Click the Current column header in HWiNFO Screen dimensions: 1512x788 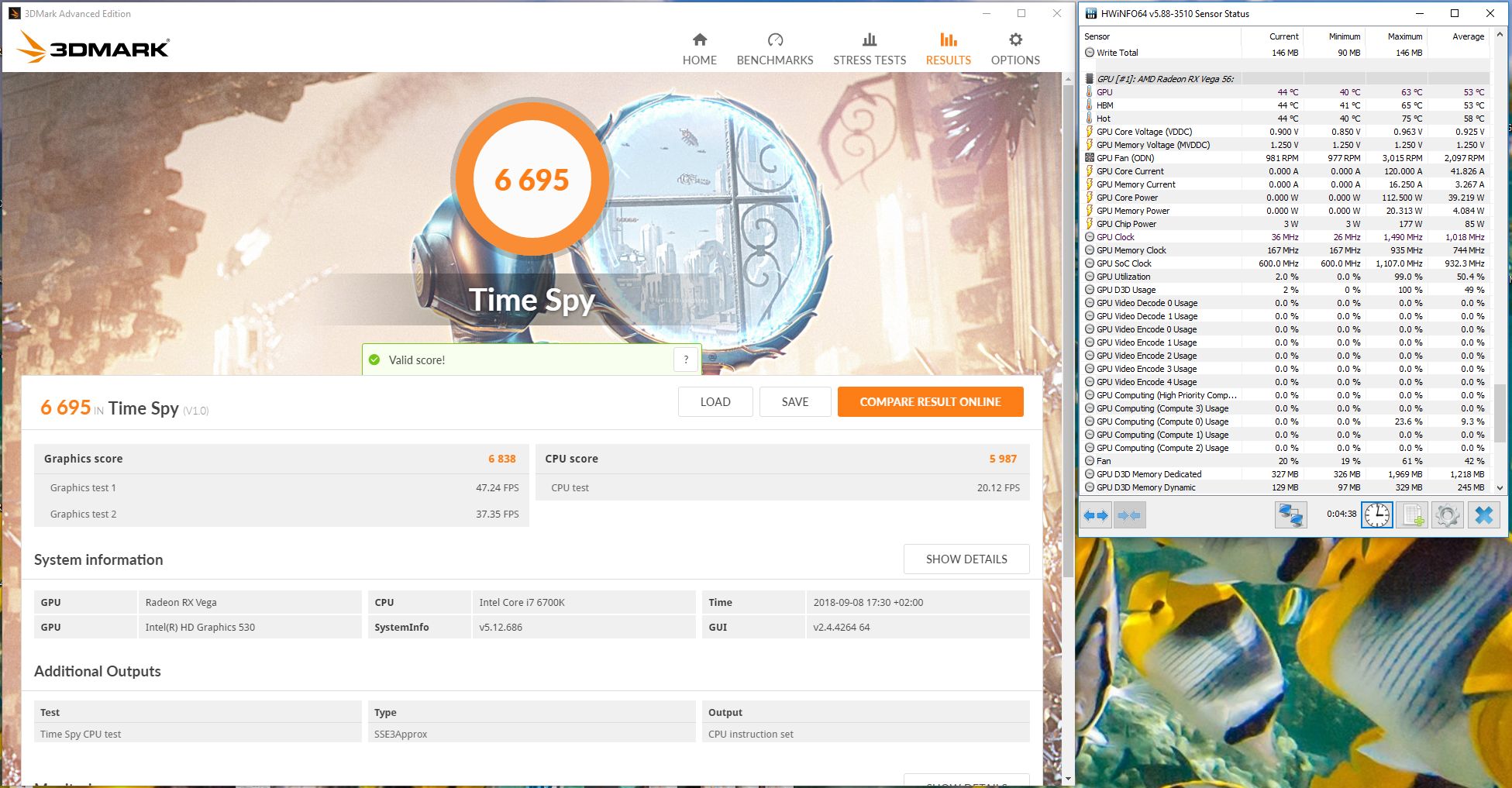click(1273, 36)
